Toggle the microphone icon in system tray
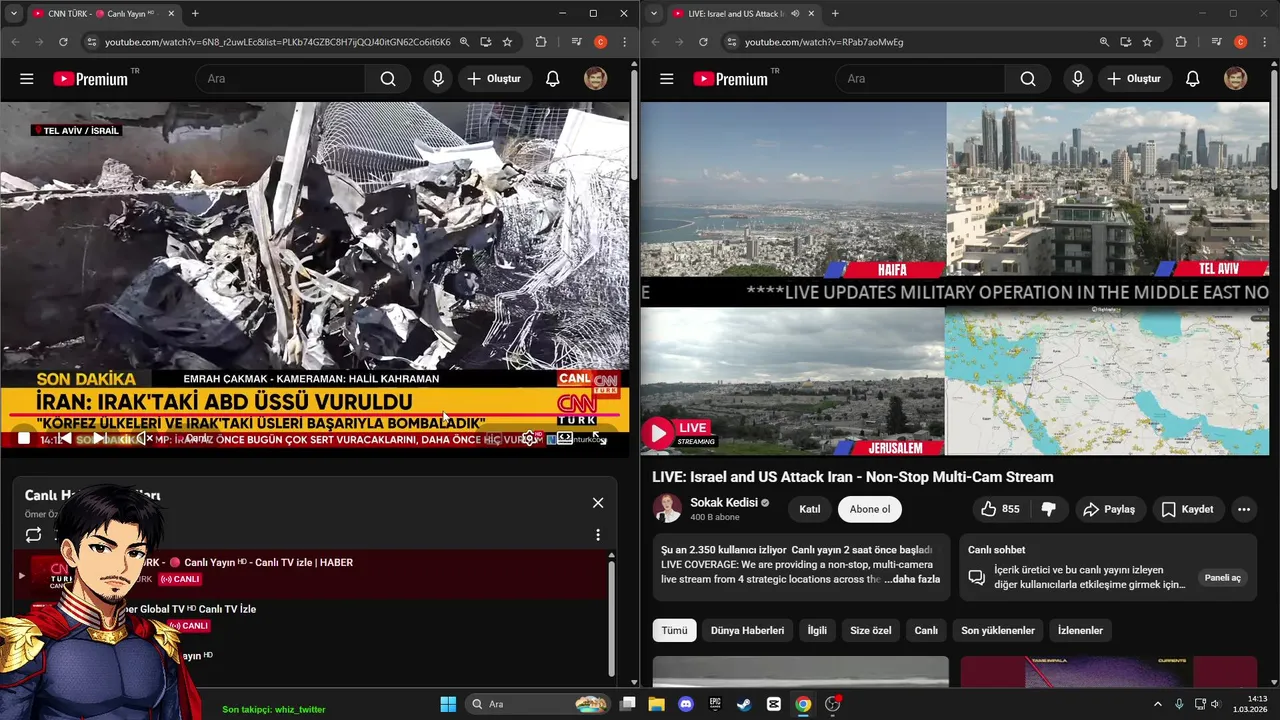 pos(1178,704)
